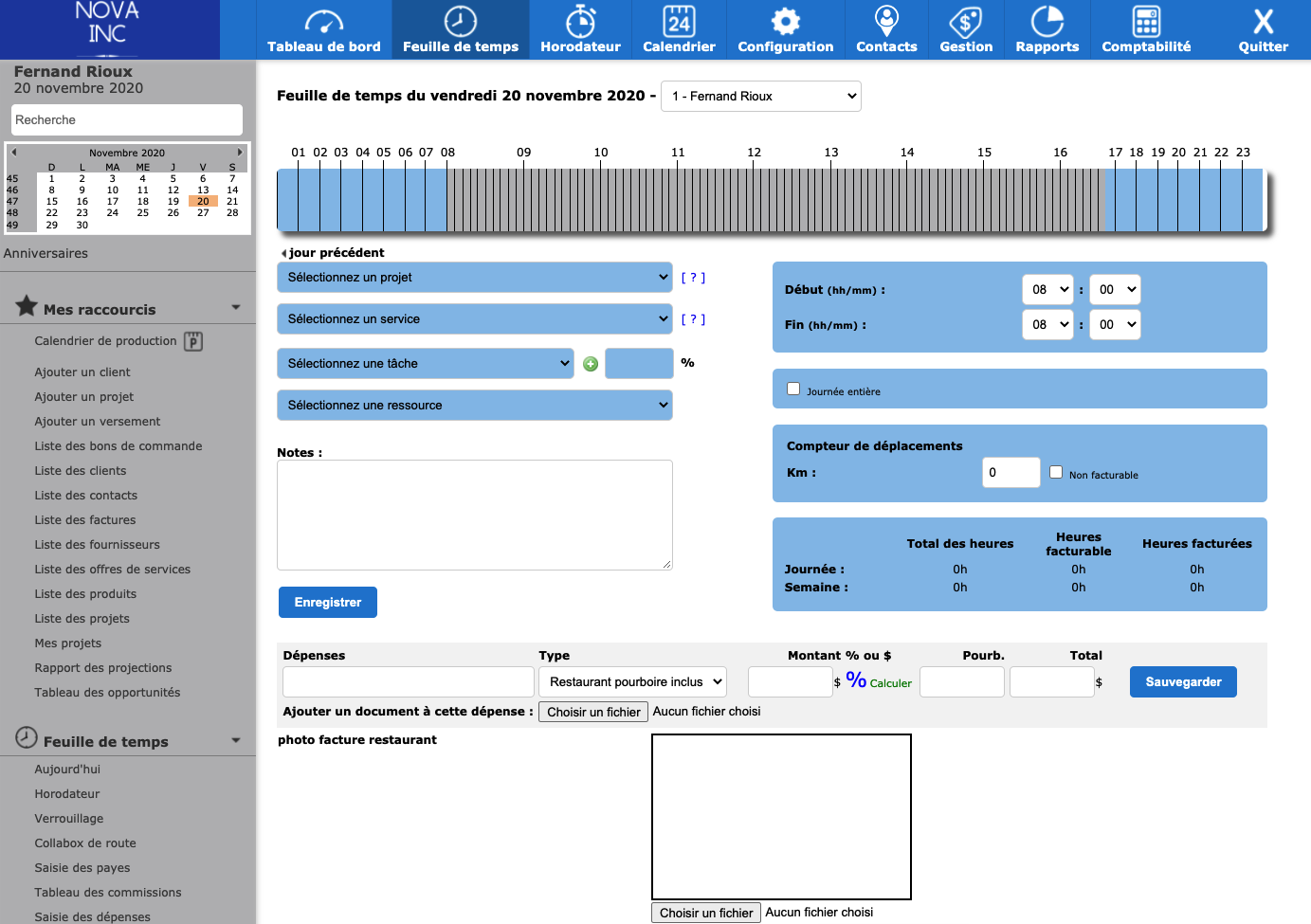Screen dimensions: 1311x924
Task: Click the green plus icon beside task dropdown
Action: point(591,364)
